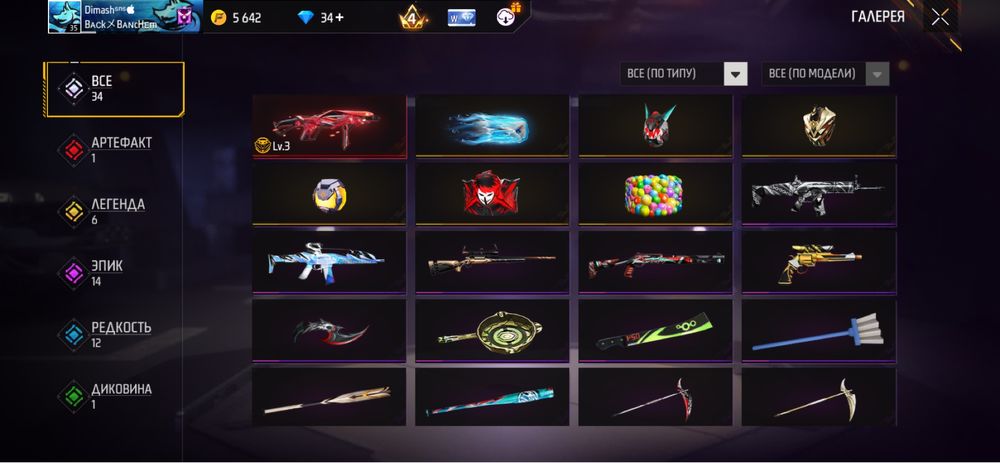The width and height of the screenshot is (1000, 463).
Task: Select the golden revolver skin
Action: [819, 262]
